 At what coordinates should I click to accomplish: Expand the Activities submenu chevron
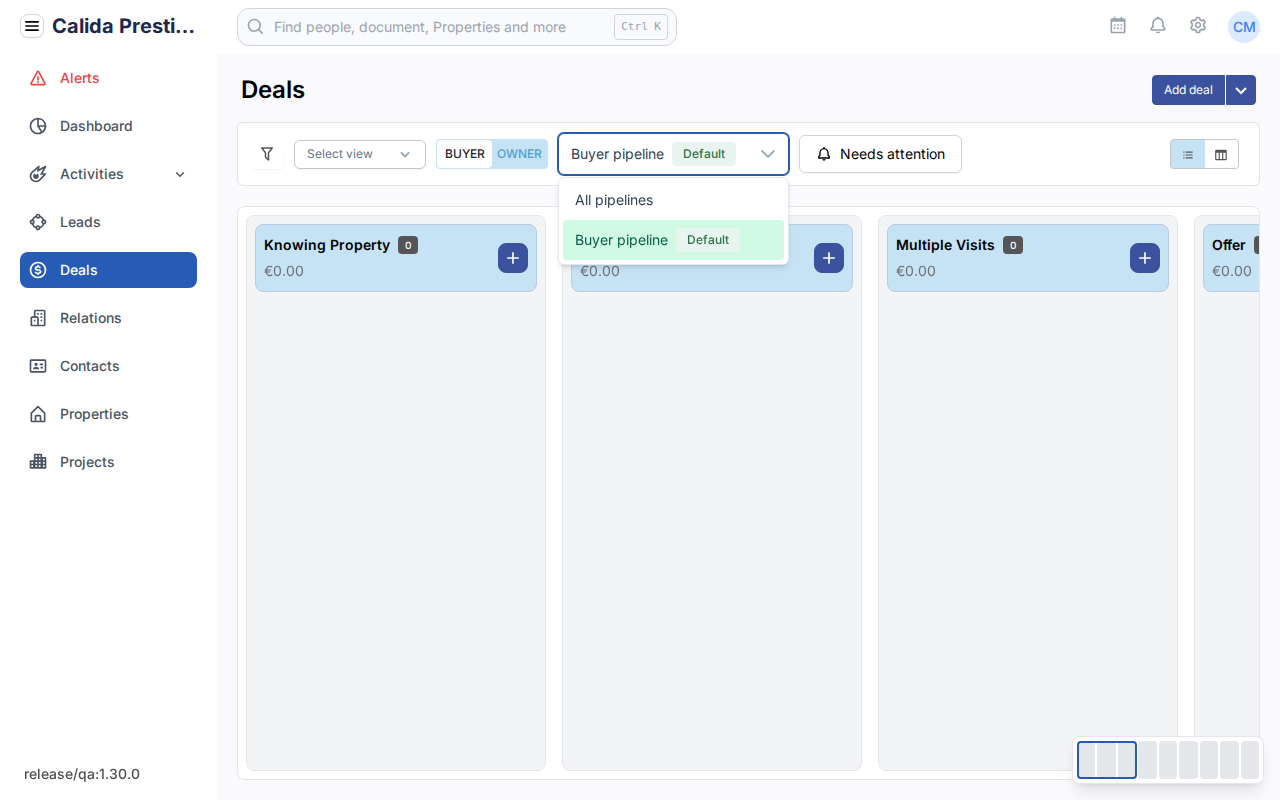coord(180,174)
